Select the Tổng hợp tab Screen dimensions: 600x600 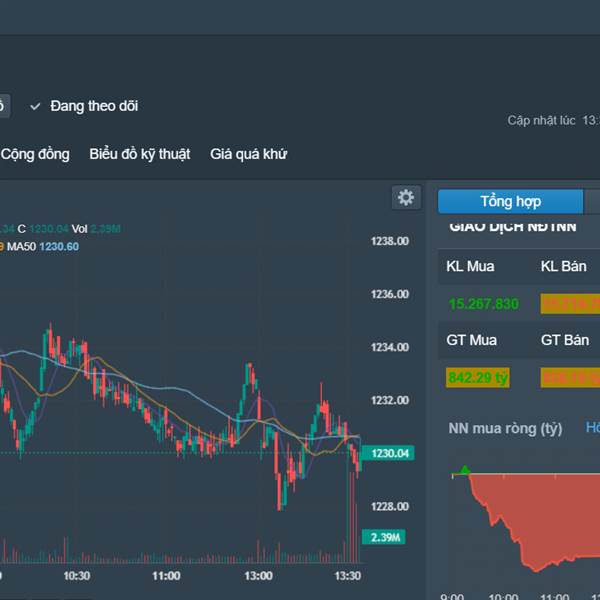click(x=510, y=201)
